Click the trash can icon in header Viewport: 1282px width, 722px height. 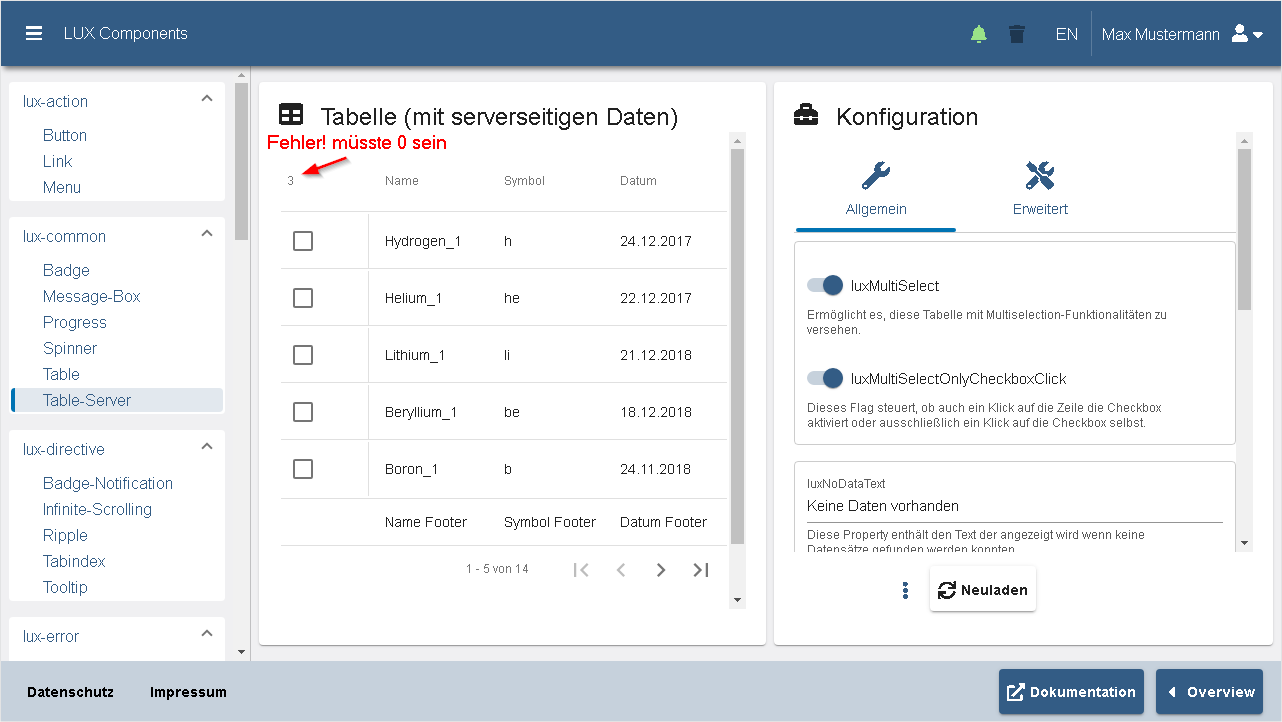point(1017,33)
